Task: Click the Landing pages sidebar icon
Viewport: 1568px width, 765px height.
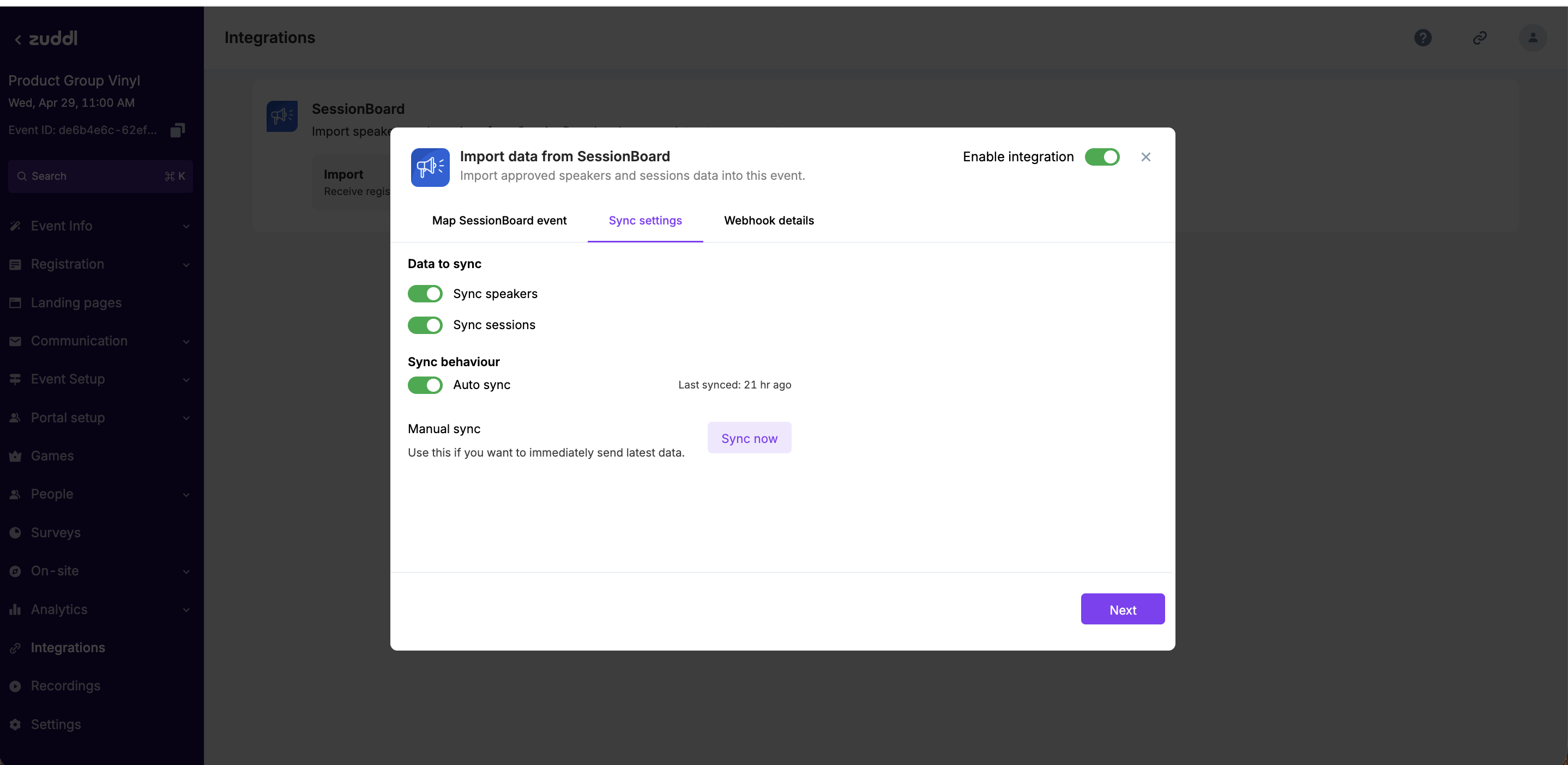Action: pyautogui.click(x=15, y=303)
